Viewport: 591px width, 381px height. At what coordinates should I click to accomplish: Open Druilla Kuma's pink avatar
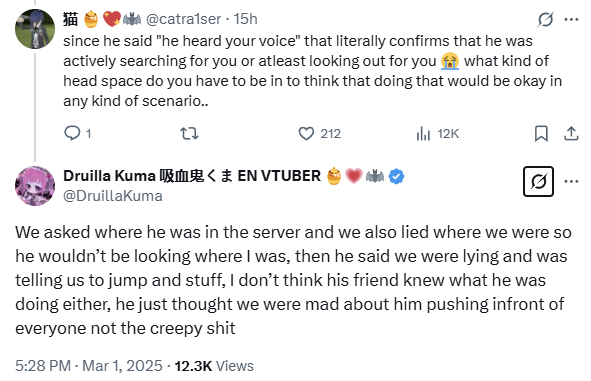(x=35, y=186)
